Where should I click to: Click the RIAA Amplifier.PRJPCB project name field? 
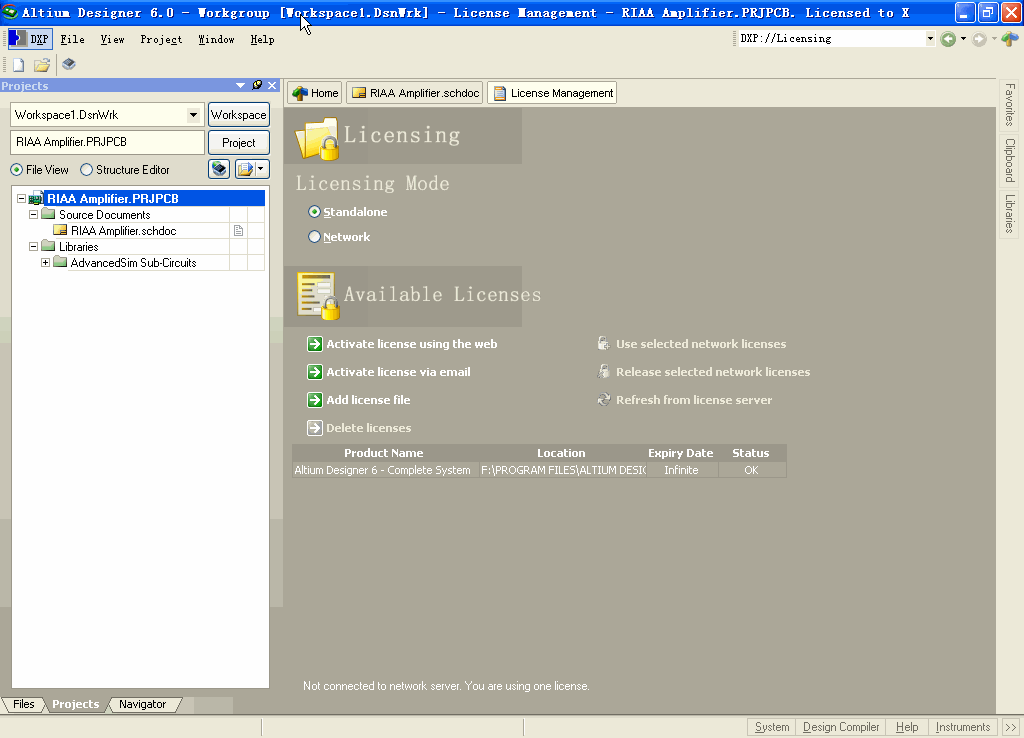coord(107,142)
